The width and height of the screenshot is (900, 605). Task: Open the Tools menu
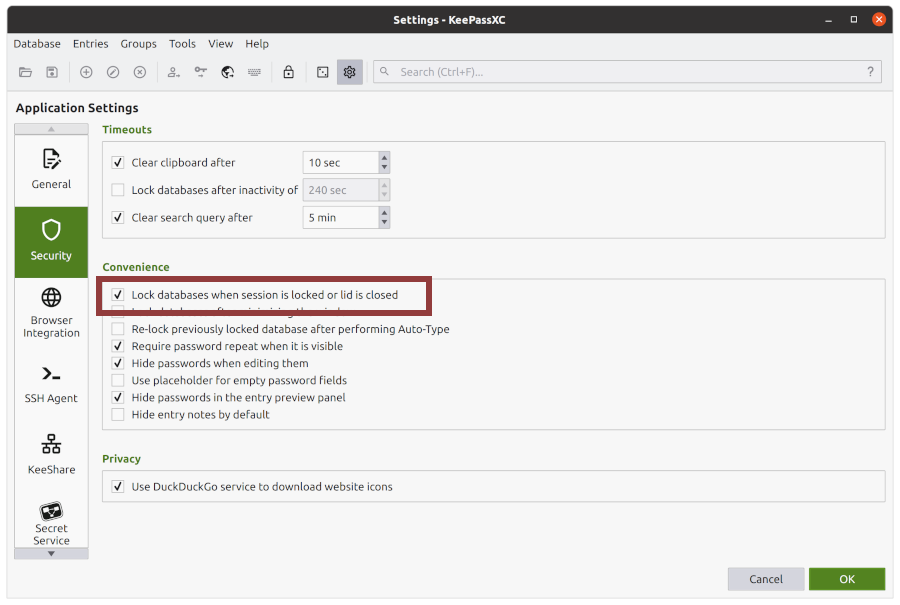tap(182, 43)
